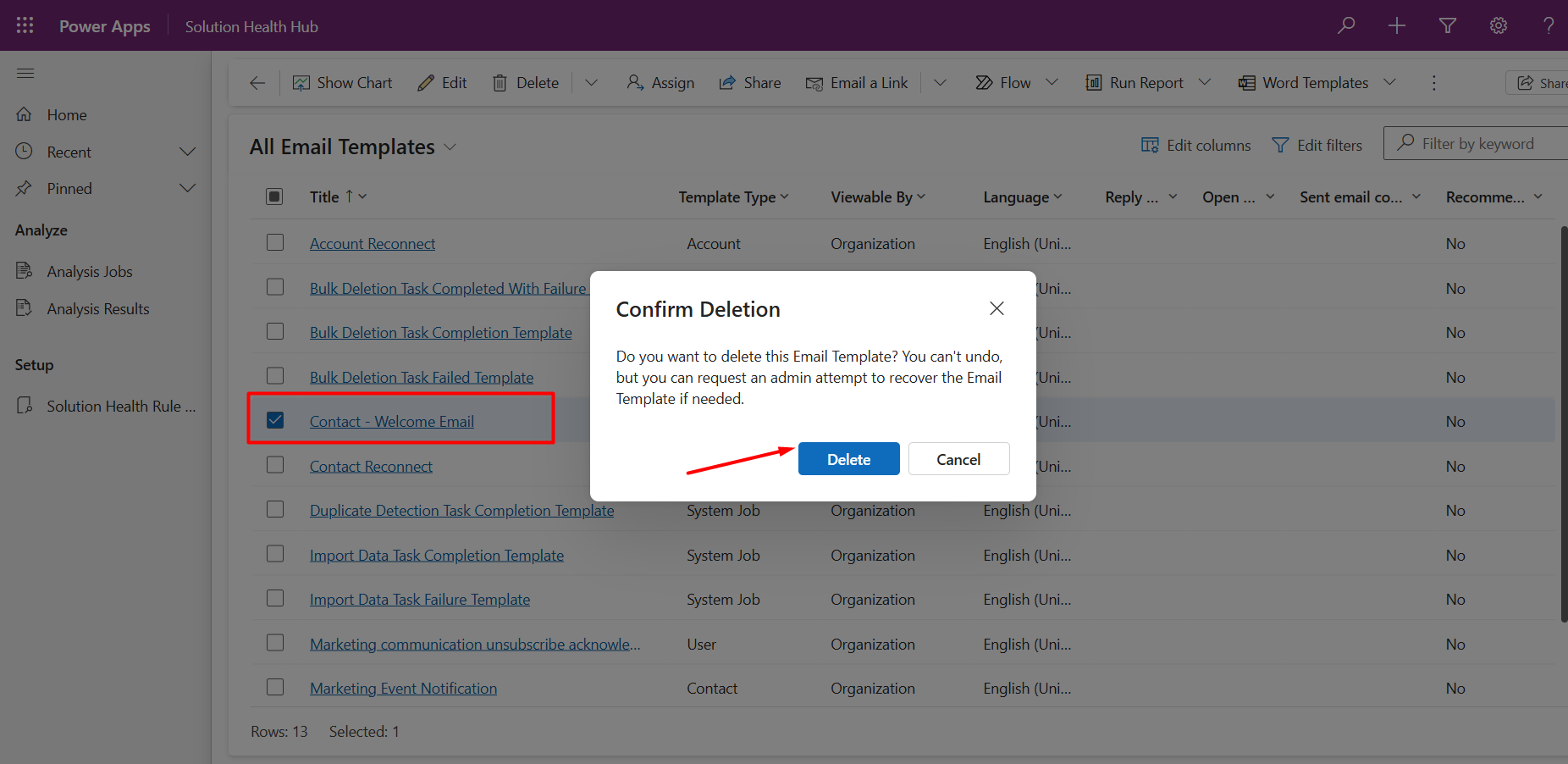Viewport: 1568px width, 764px height.
Task: Click the vertical scrollbar of the grid
Action: point(1563,424)
